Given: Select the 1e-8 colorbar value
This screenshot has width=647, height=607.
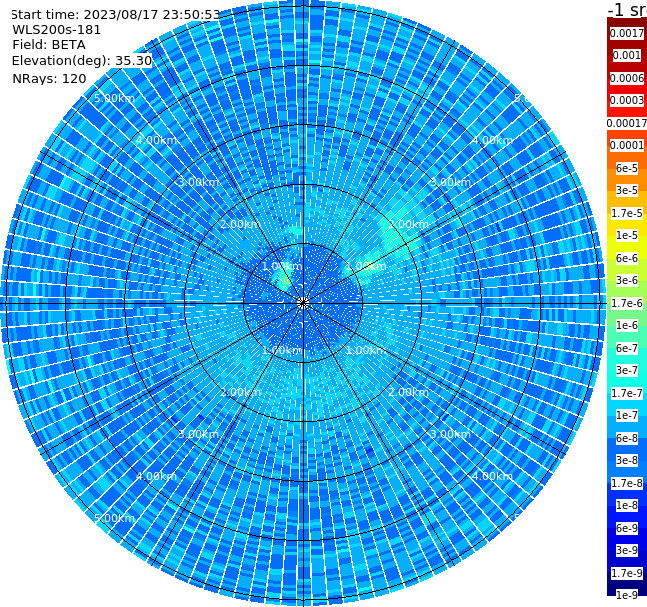Looking at the screenshot, I should pyautogui.click(x=627, y=505).
